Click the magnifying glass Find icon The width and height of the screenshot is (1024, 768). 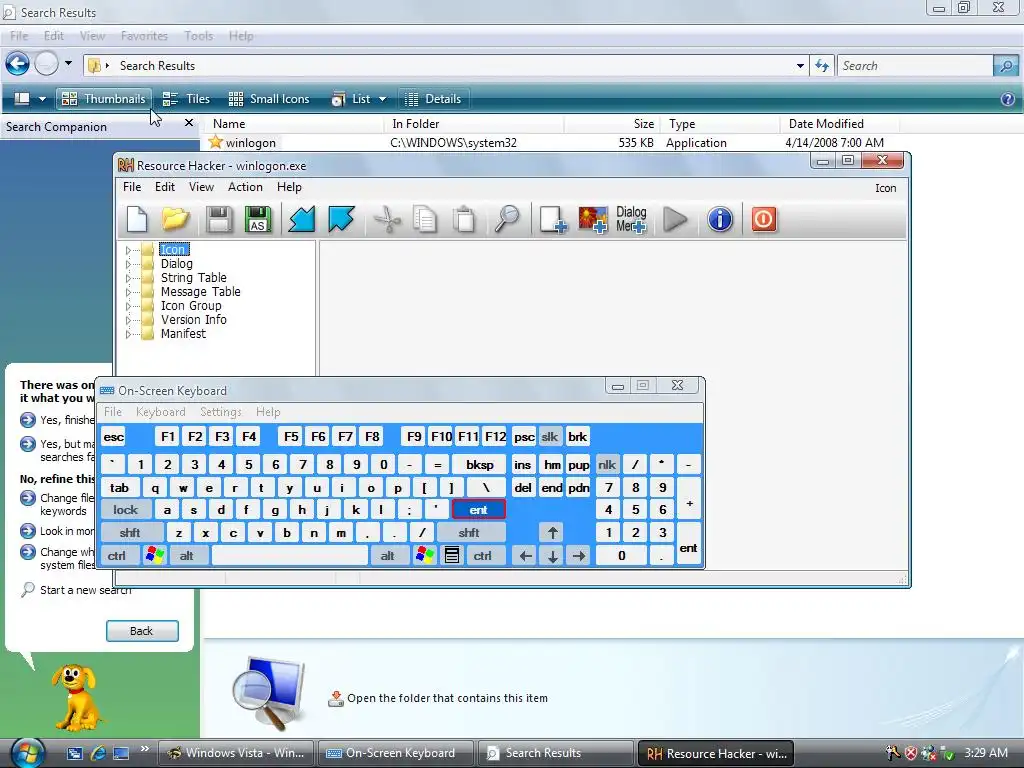[507, 219]
